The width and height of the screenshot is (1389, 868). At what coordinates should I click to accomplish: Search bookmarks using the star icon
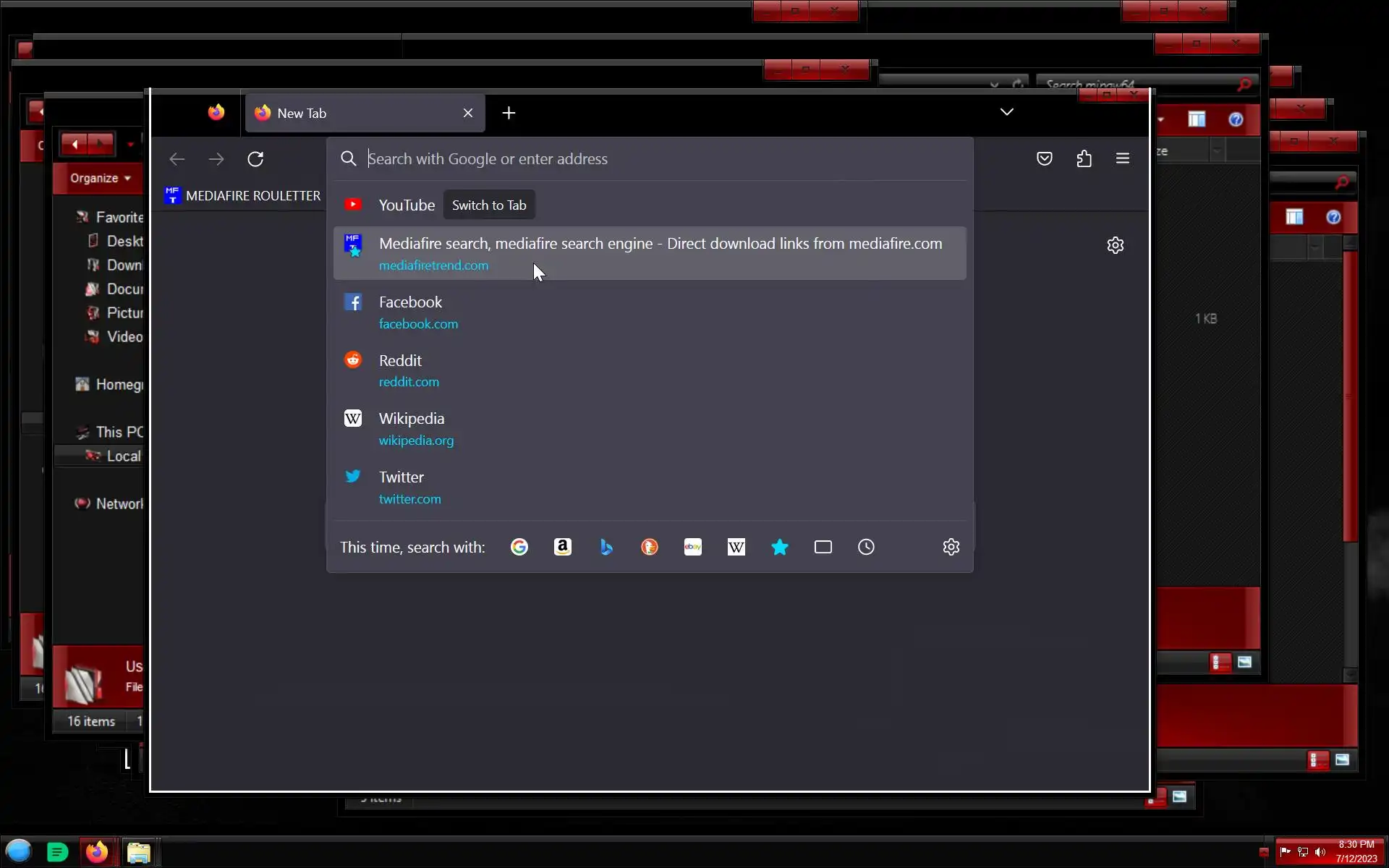pyautogui.click(x=780, y=547)
